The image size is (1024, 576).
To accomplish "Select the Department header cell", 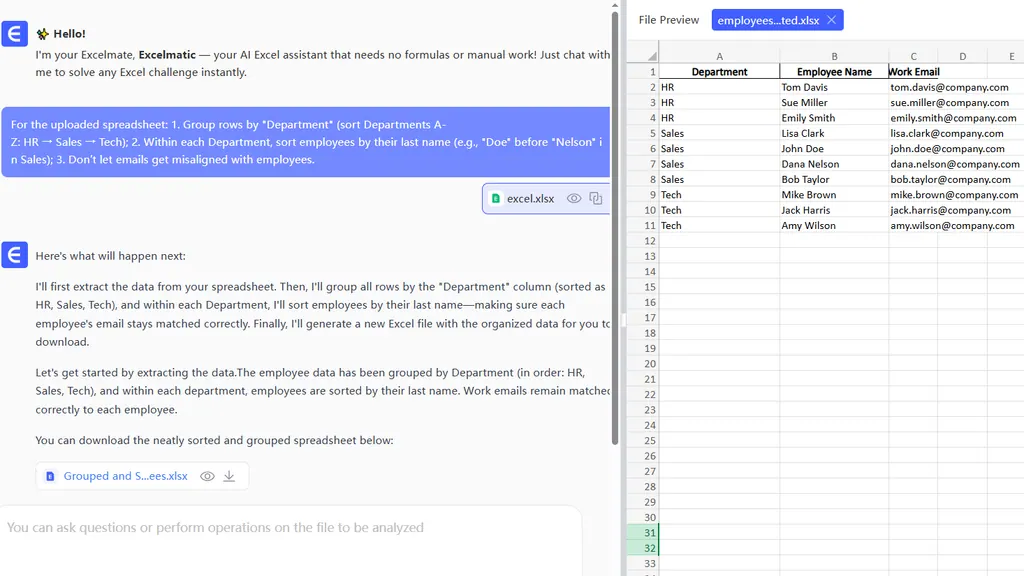I will tap(719, 72).
